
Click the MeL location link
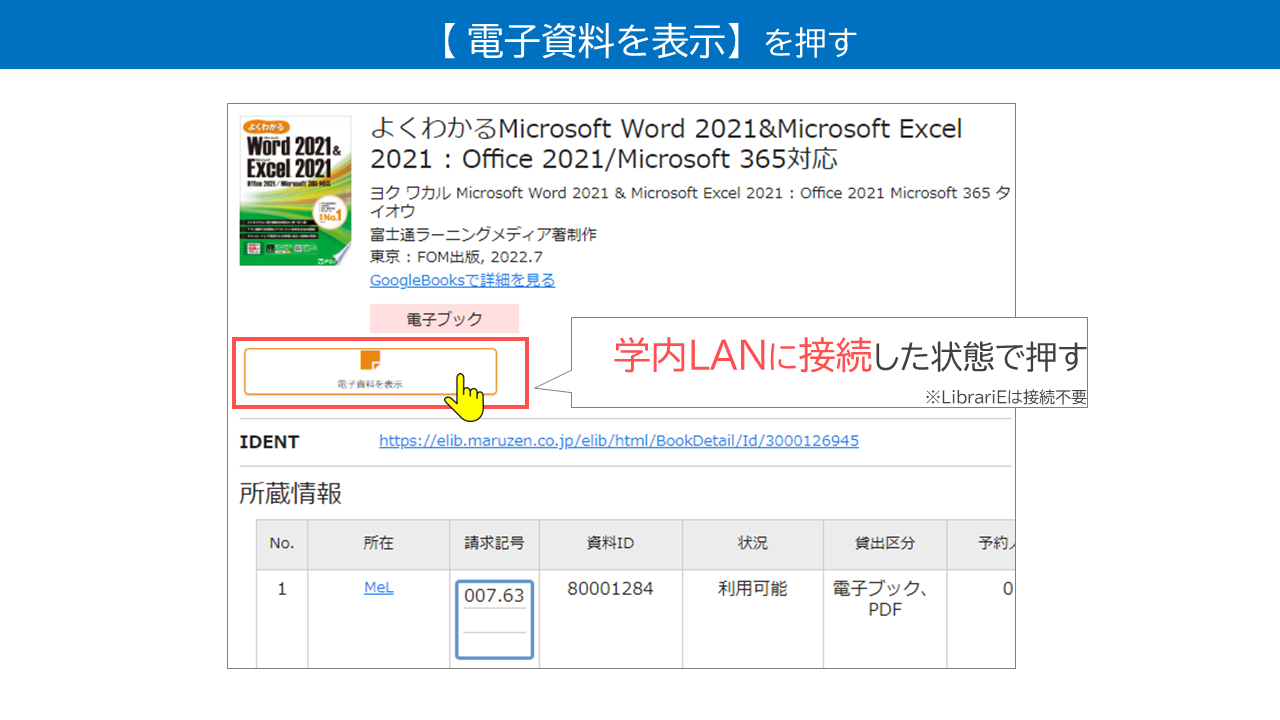point(378,588)
